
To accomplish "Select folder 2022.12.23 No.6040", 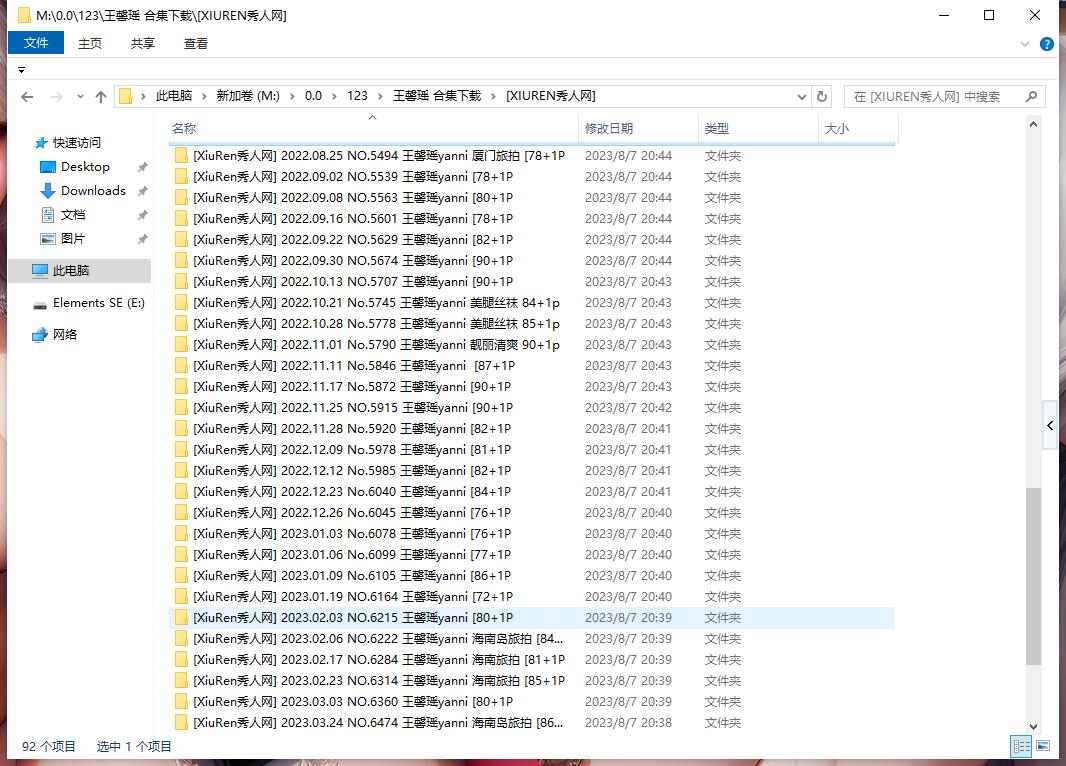I will coord(532,491).
